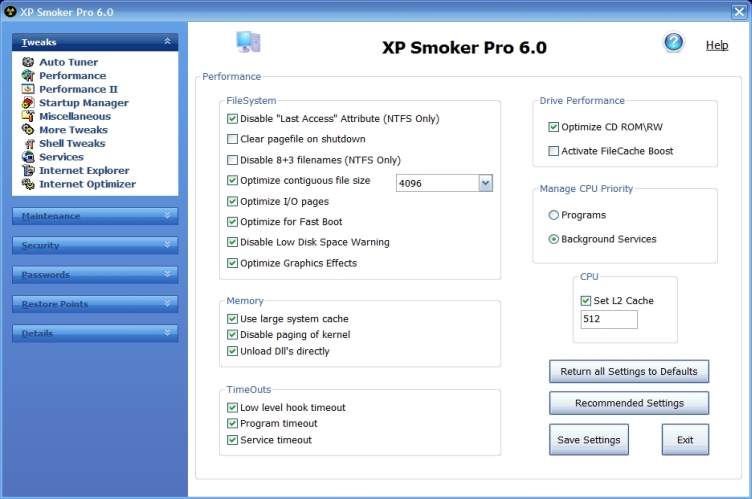Go to Startup Manager
This screenshot has width=752, height=499.
point(84,103)
